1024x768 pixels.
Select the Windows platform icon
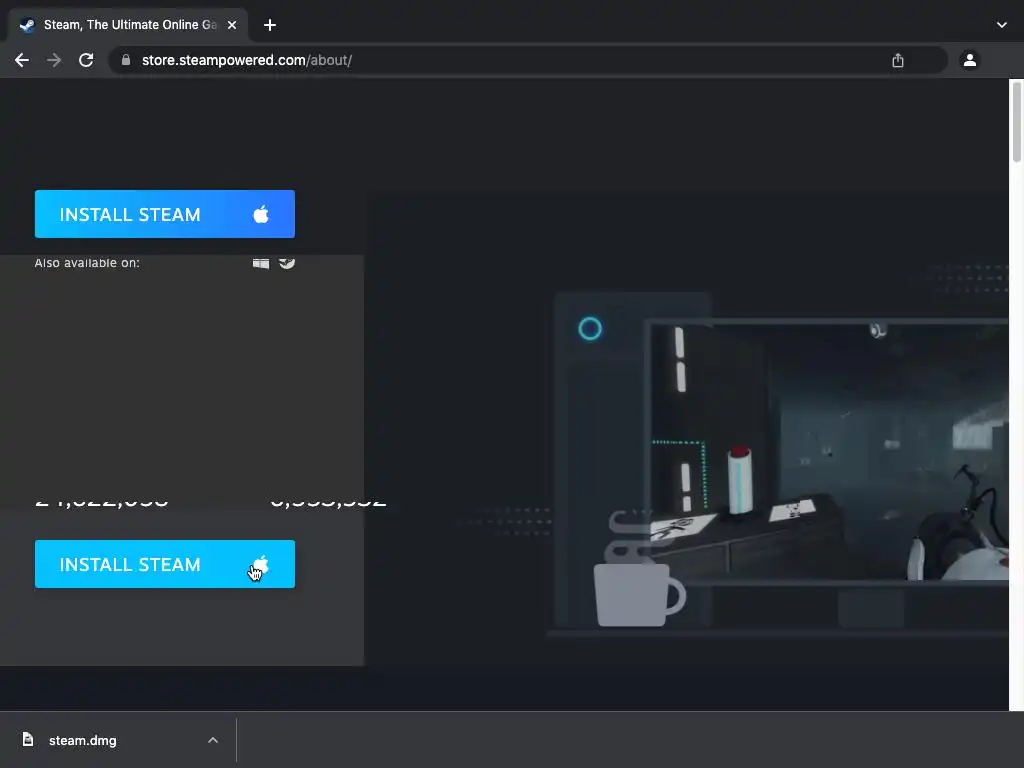click(261, 263)
